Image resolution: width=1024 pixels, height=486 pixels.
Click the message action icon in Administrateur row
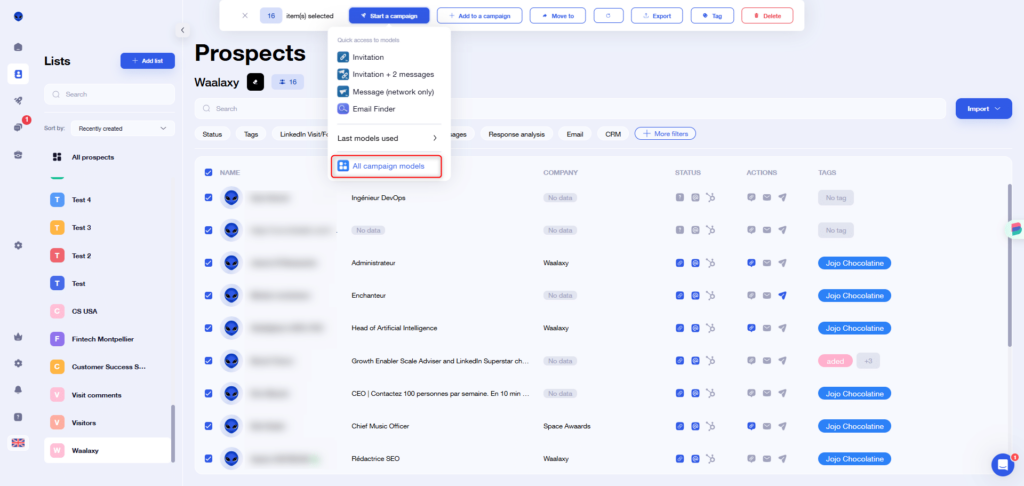(751, 263)
